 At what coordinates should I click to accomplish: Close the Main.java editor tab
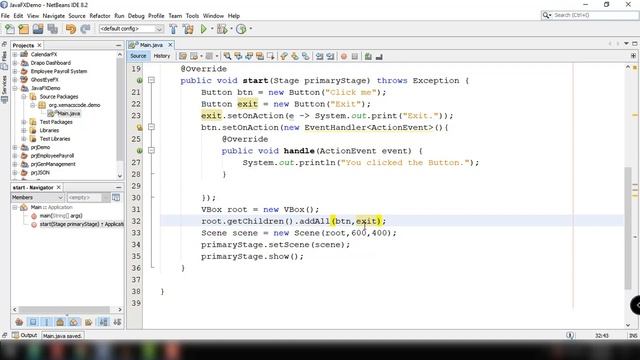point(170,45)
